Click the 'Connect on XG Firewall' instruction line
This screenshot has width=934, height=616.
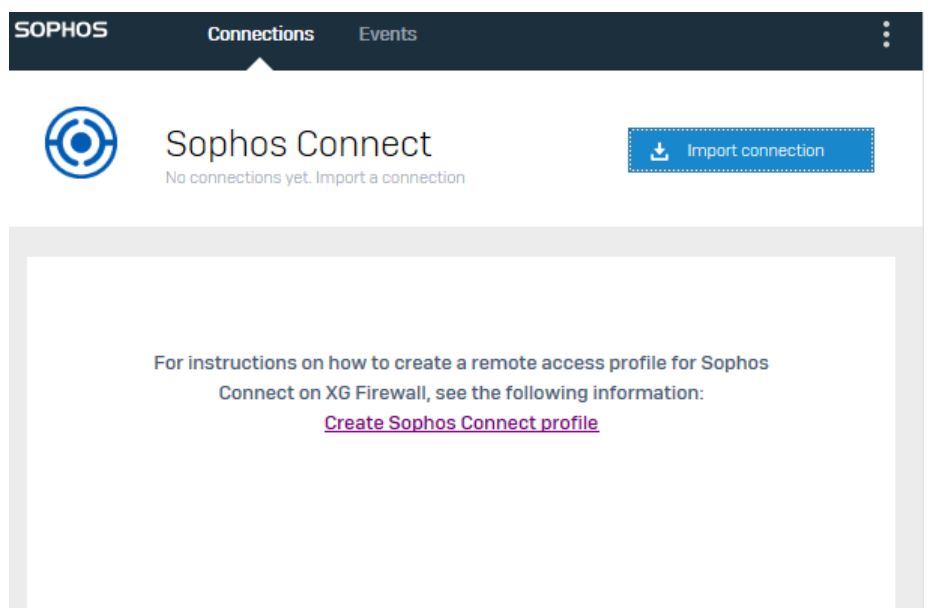(x=461, y=393)
